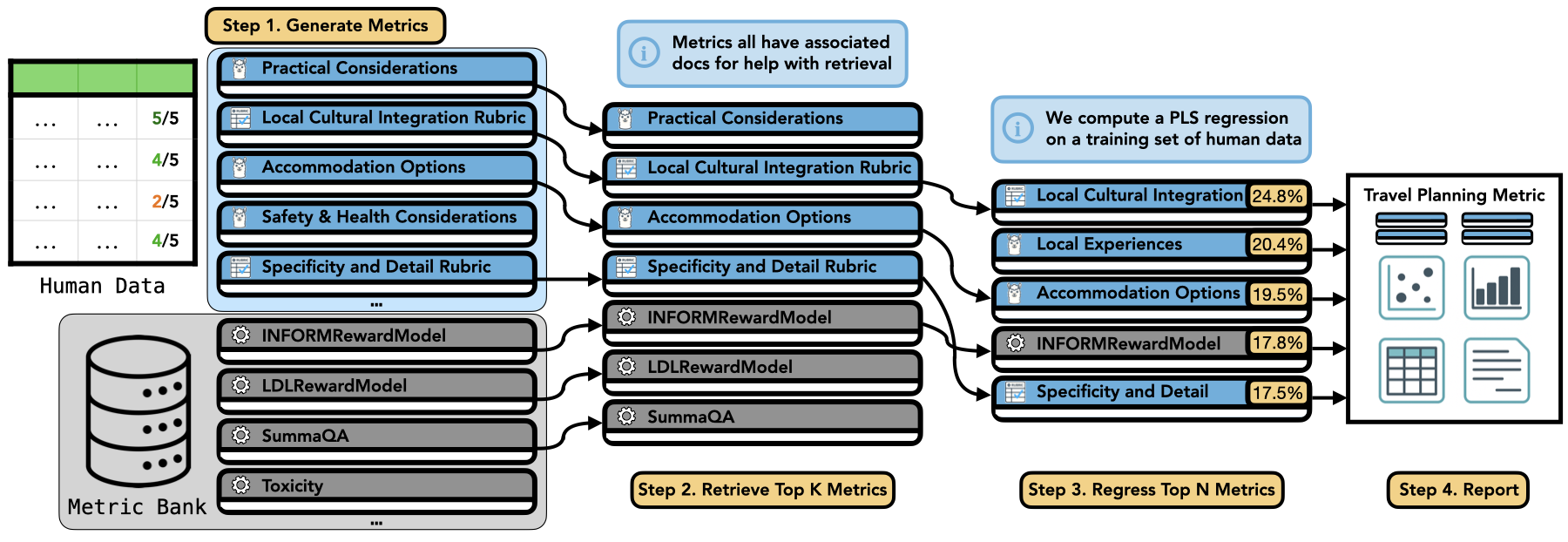Click the info icon beside the PLS regression note
Viewport: 1568px width, 542px height.
coord(1017,129)
